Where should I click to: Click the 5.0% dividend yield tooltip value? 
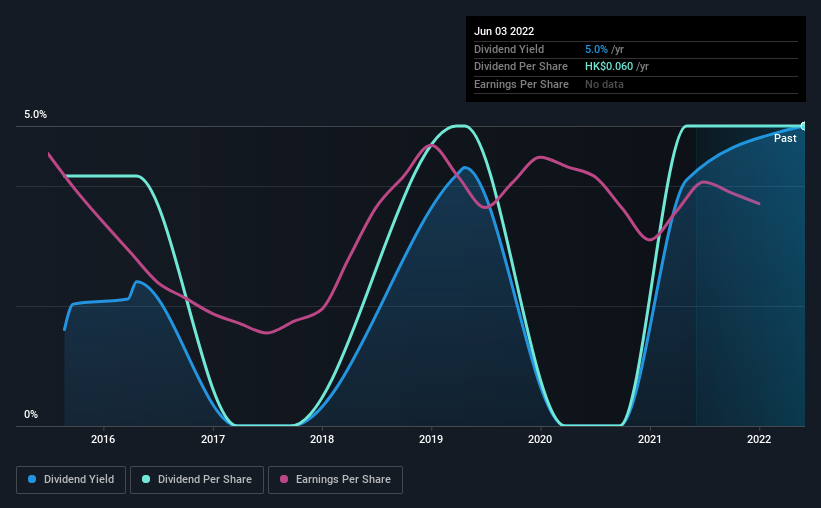596,49
